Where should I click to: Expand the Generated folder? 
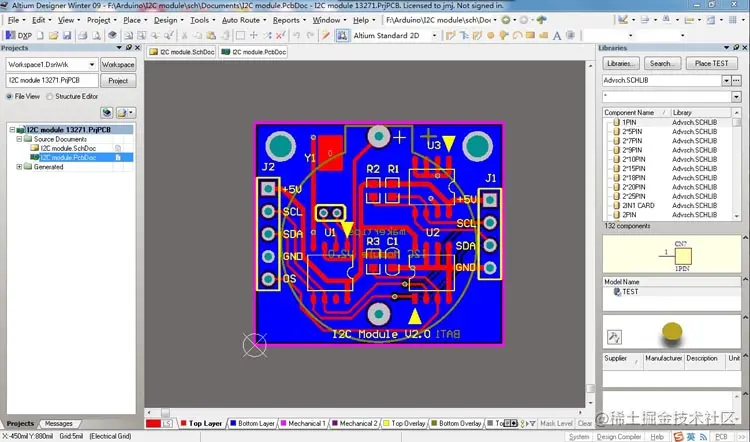pyautogui.click(x=19, y=167)
